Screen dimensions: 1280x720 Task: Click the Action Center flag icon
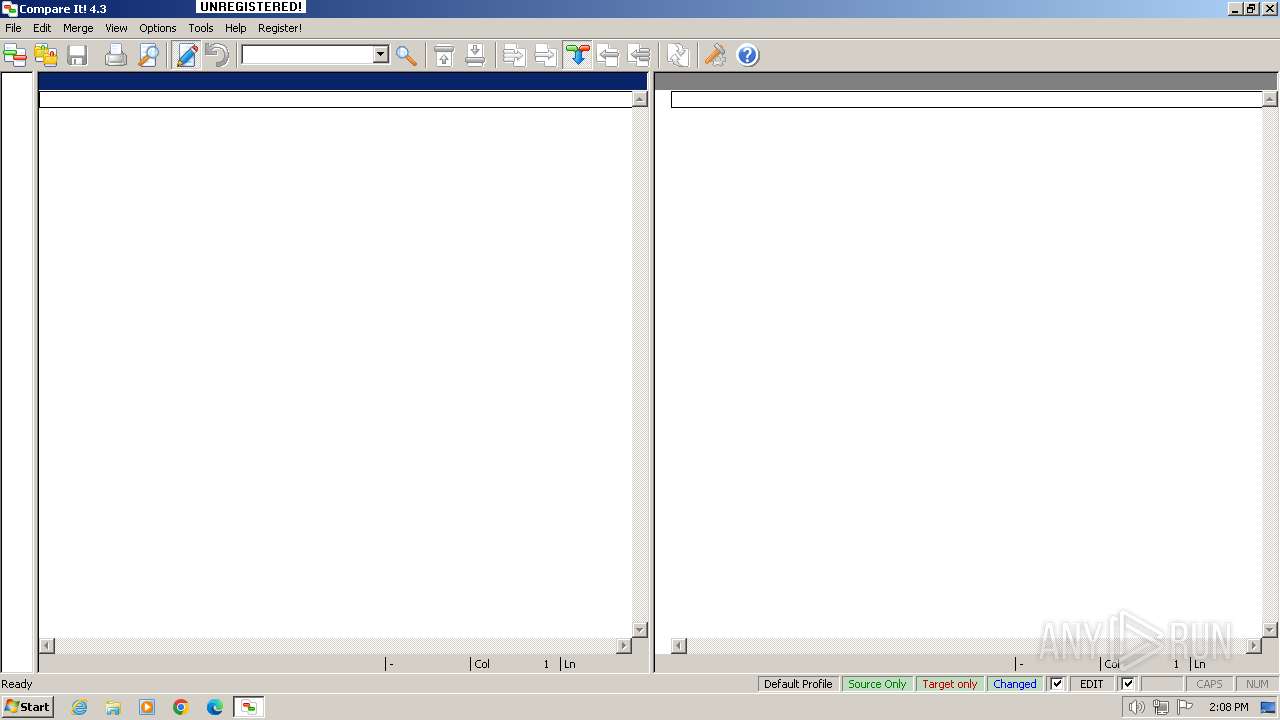pos(1185,707)
